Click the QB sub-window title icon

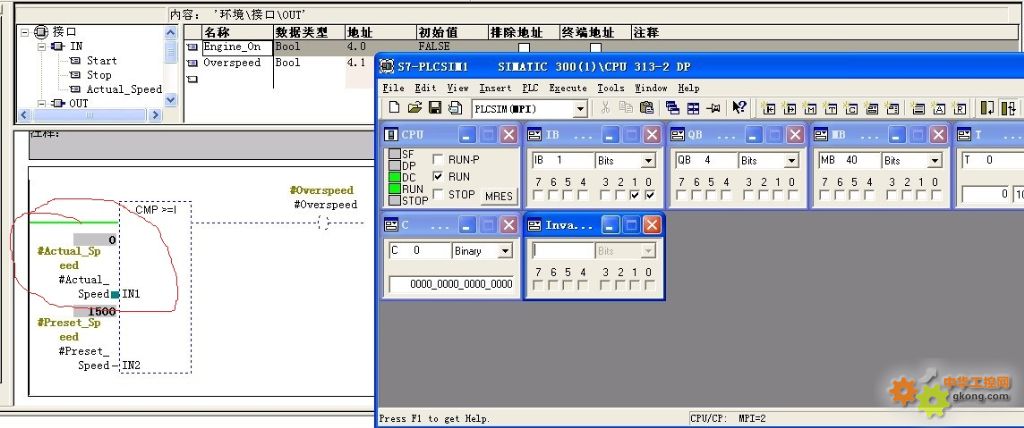click(x=677, y=135)
